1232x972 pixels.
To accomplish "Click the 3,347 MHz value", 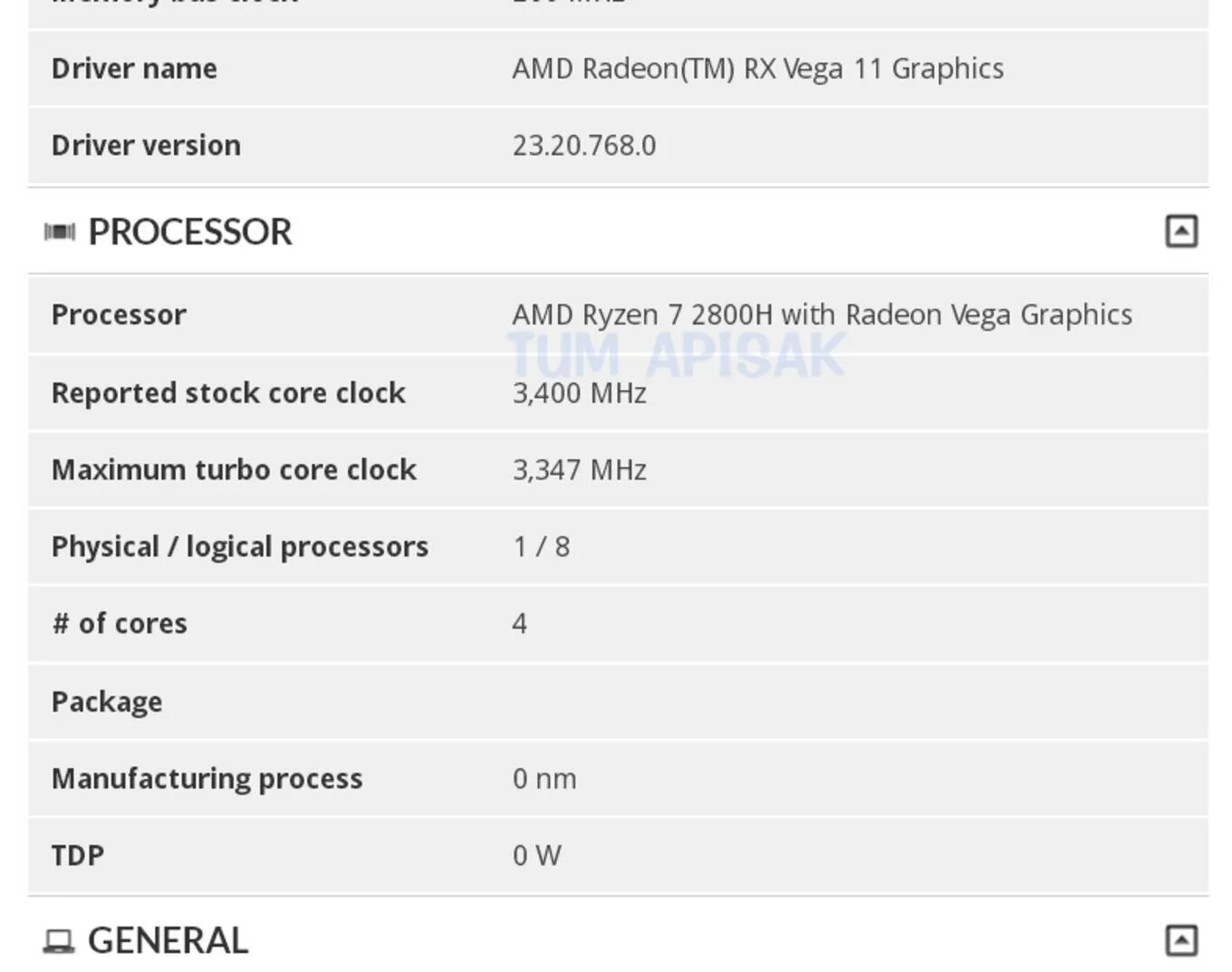I will coord(579,470).
